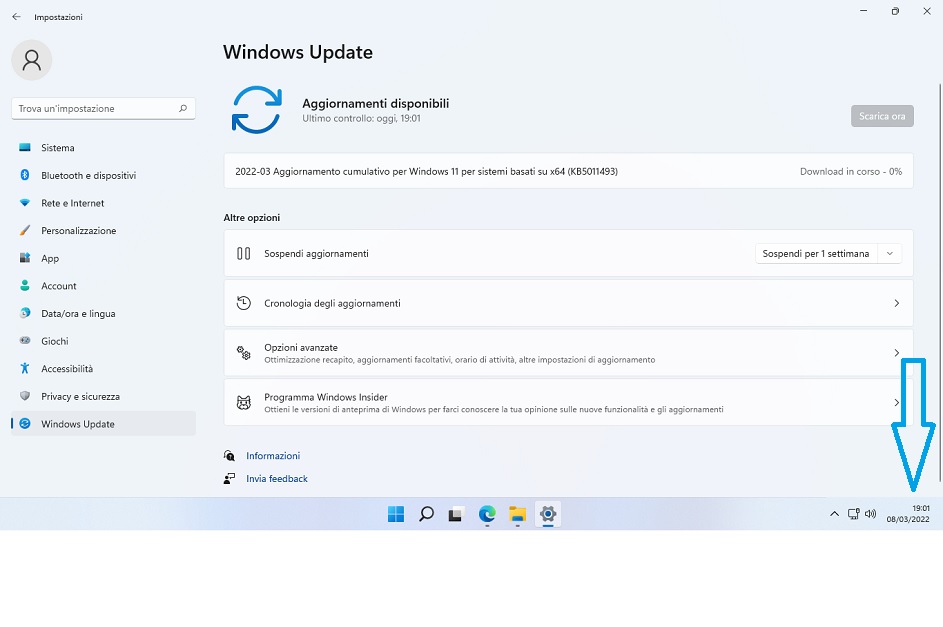
Task: Select Giochi category
Action: coord(103,341)
